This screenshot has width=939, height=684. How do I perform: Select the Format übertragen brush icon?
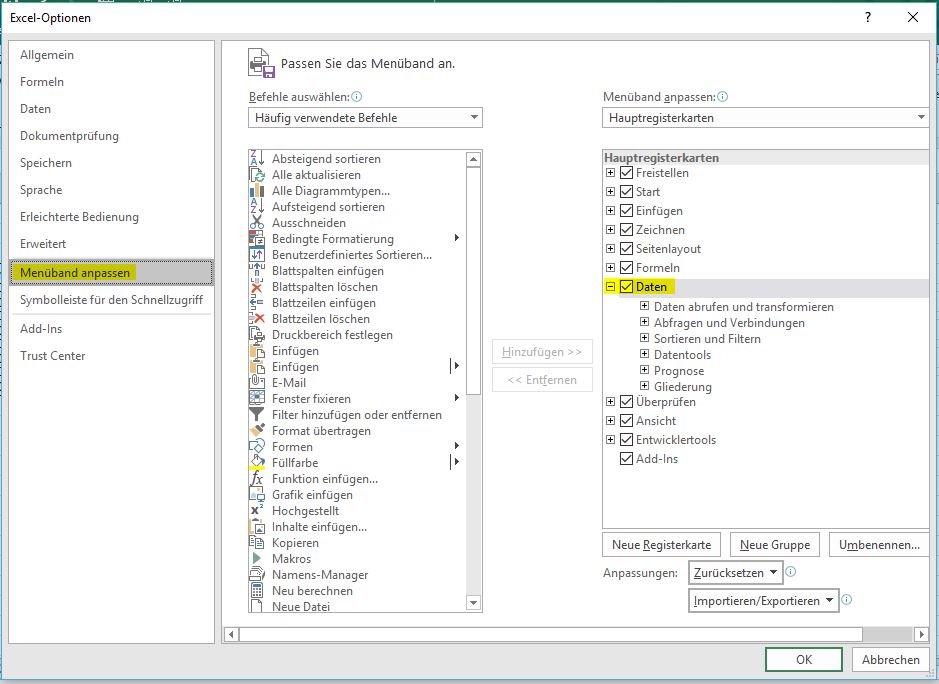[256, 431]
